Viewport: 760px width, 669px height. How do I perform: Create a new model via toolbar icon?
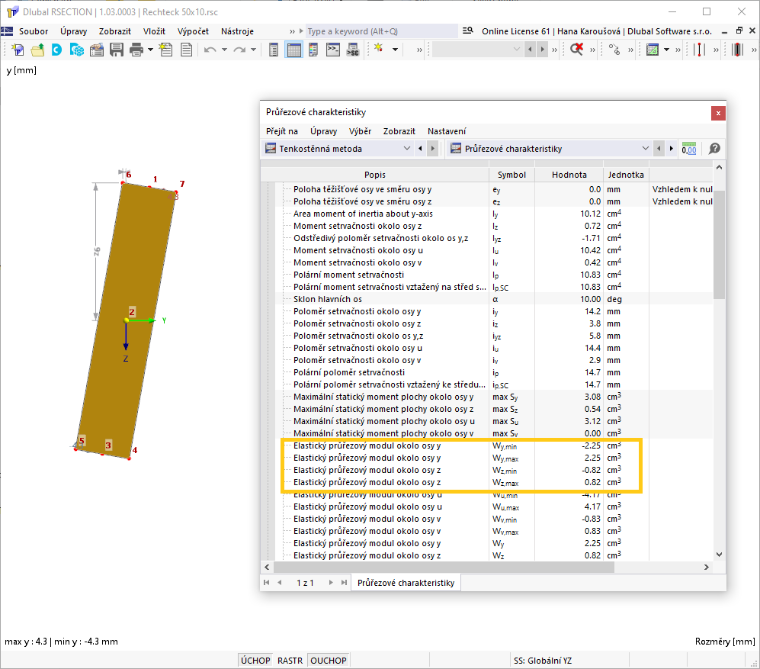(18, 49)
